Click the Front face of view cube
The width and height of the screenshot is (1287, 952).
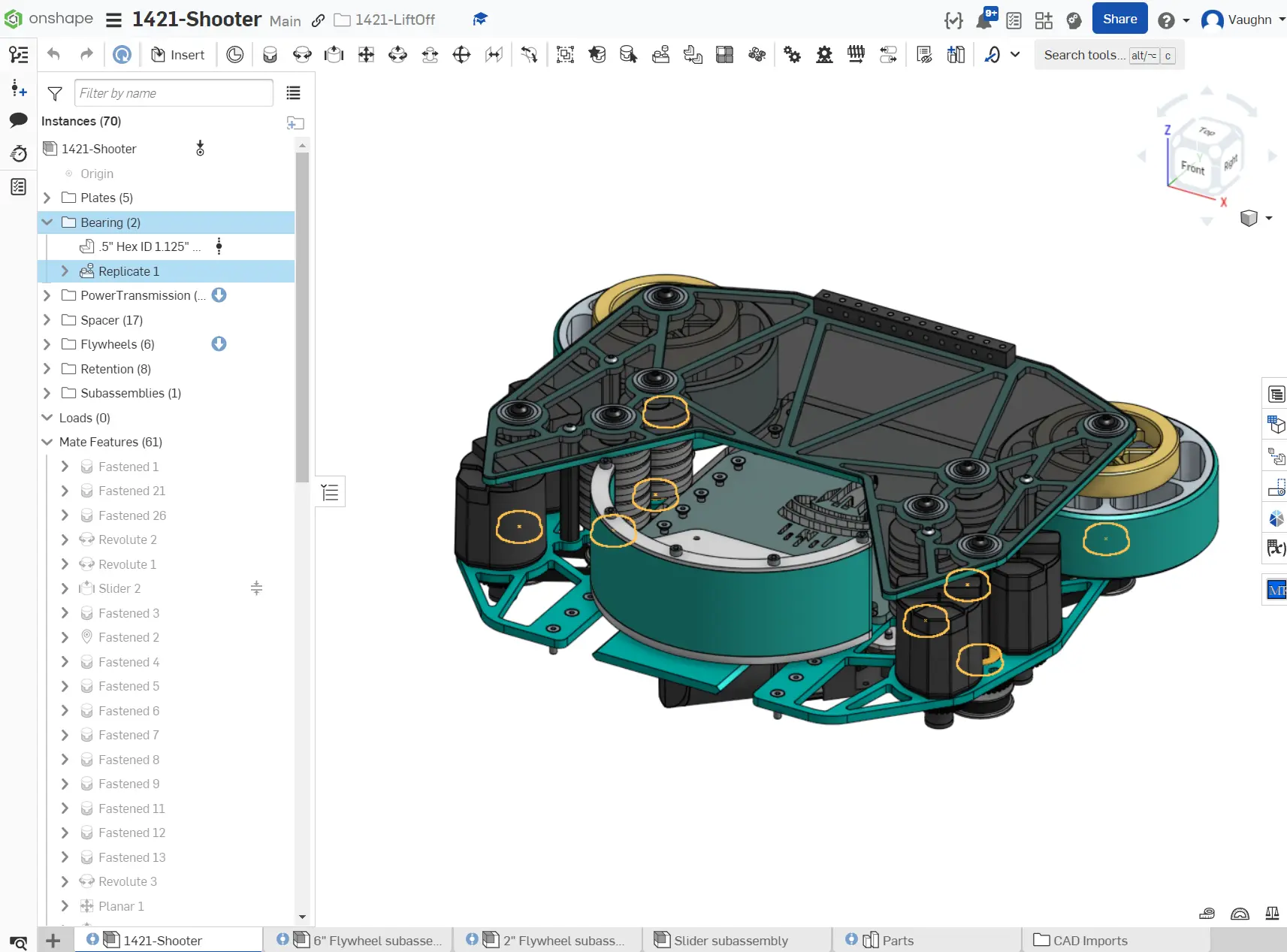point(1192,167)
